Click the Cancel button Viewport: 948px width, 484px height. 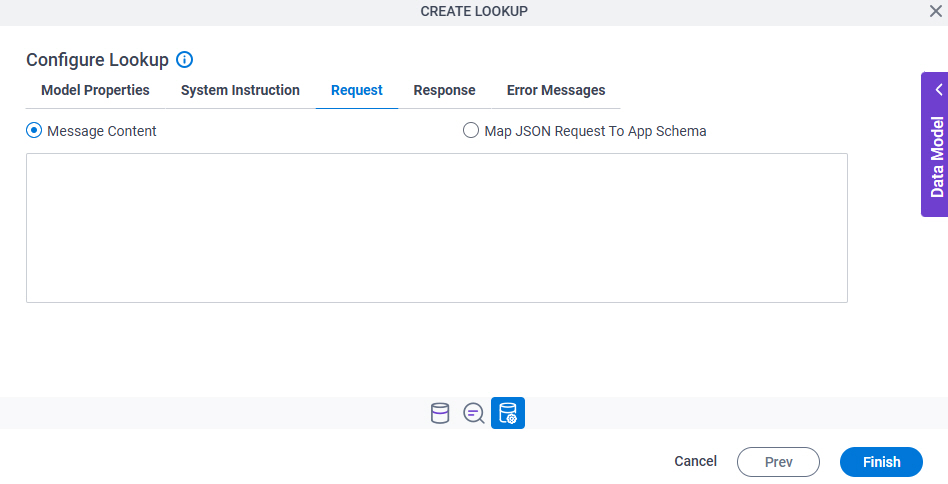pos(695,462)
